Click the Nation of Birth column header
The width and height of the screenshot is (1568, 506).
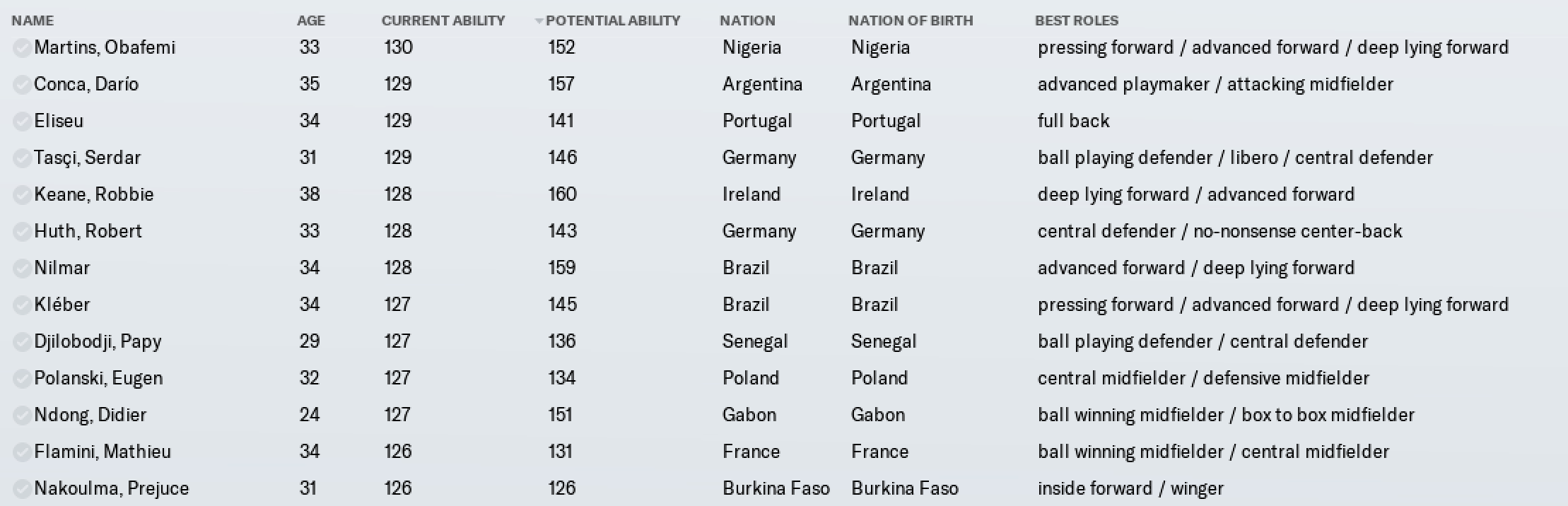[911, 20]
